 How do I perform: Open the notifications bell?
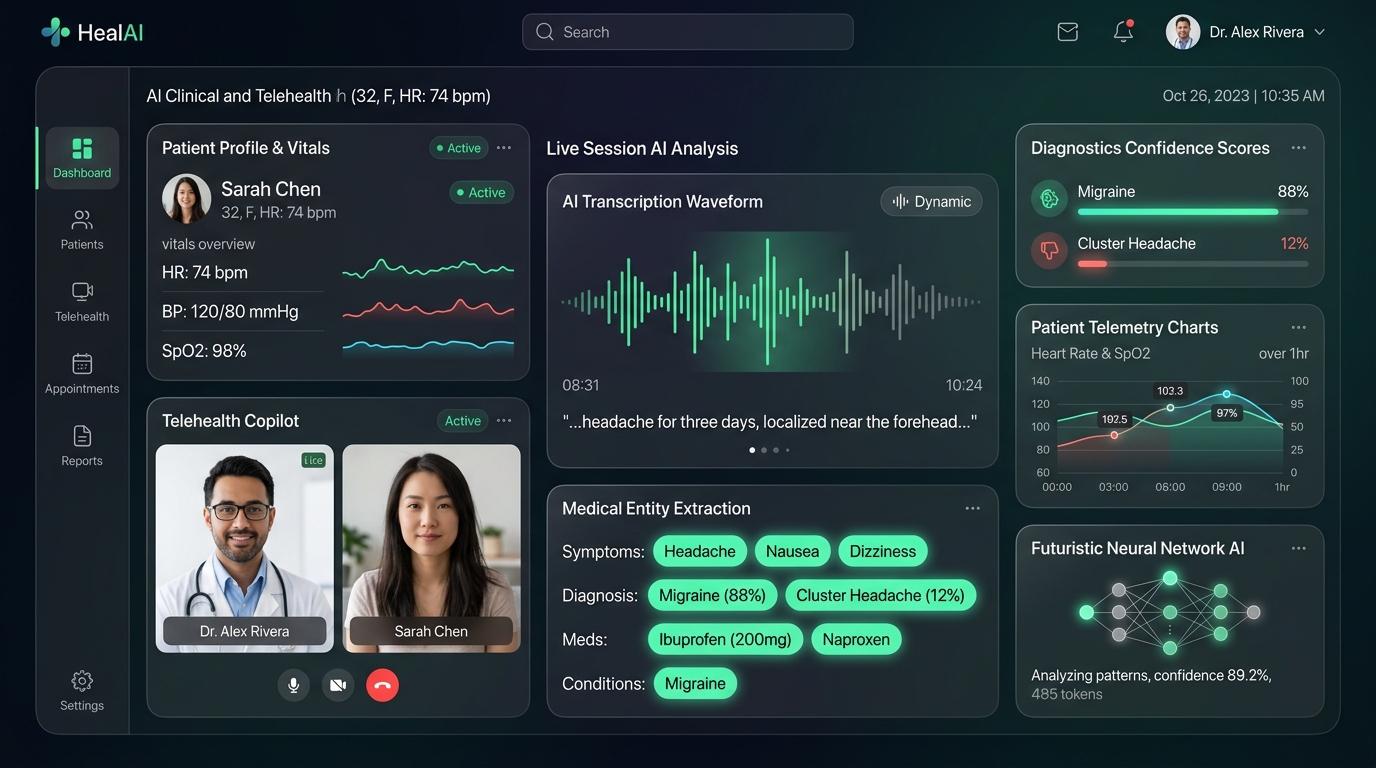point(1123,32)
